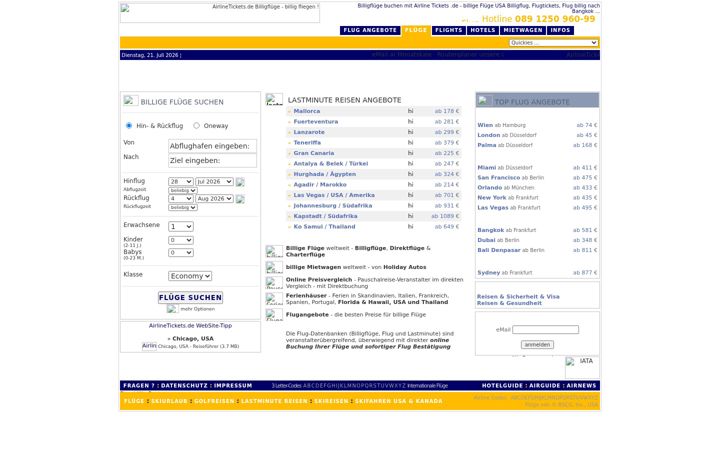Open the 'Impressum' footer link
720x450 pixels.
pos(233,386)
